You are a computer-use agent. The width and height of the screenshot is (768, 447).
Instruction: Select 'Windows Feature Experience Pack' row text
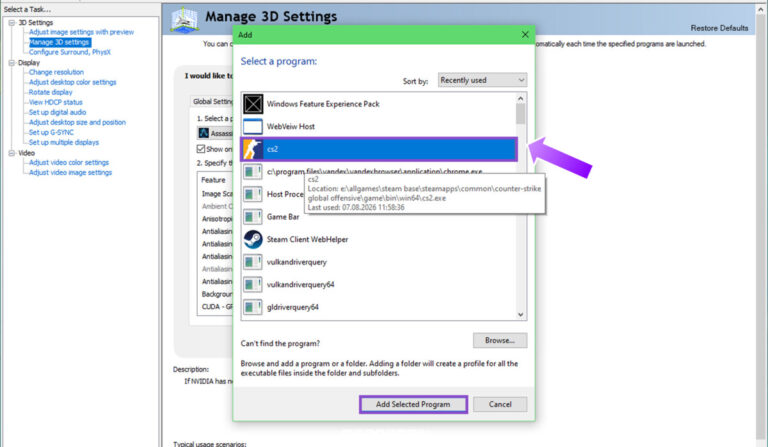pos(323,104)
